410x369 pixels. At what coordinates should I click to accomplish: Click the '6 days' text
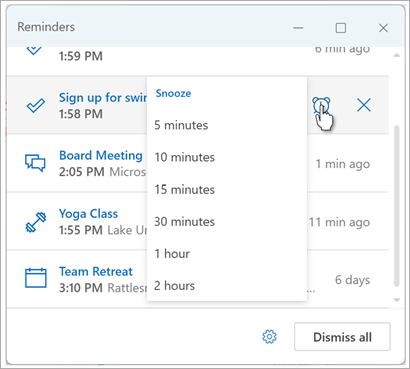coord(352,280)
